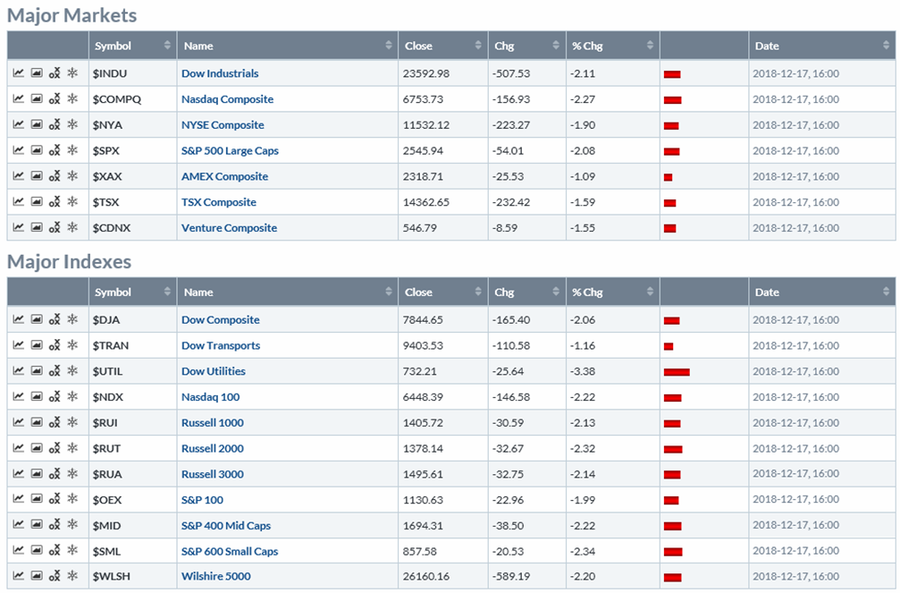Click the red change bar for Dow Utilities
The height and width of the screenshot is (593, 900).
tap(676, 372)
